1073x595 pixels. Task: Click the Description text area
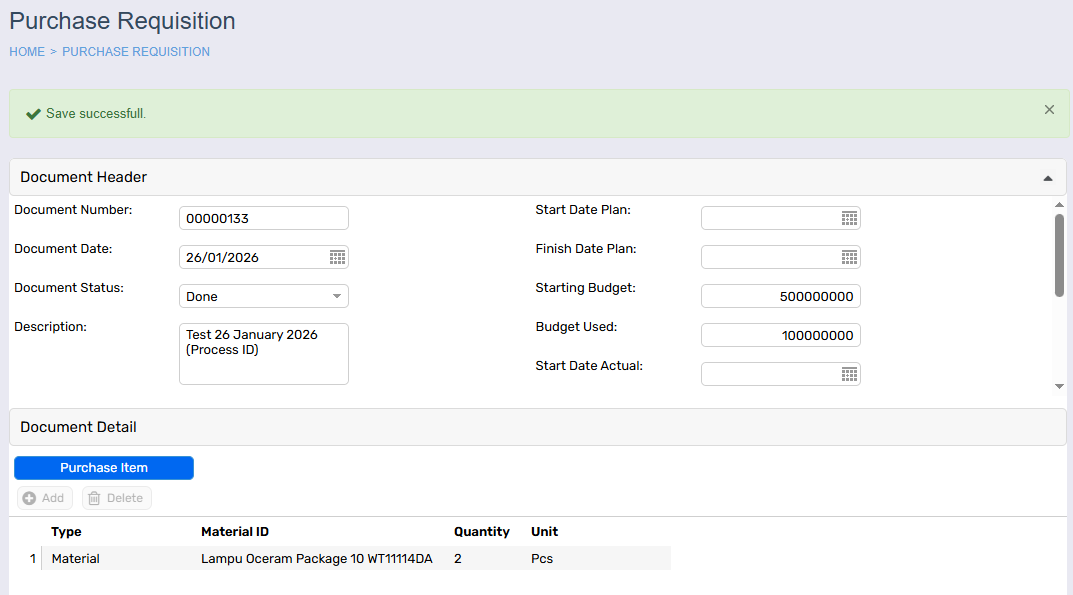click(263, 354)
